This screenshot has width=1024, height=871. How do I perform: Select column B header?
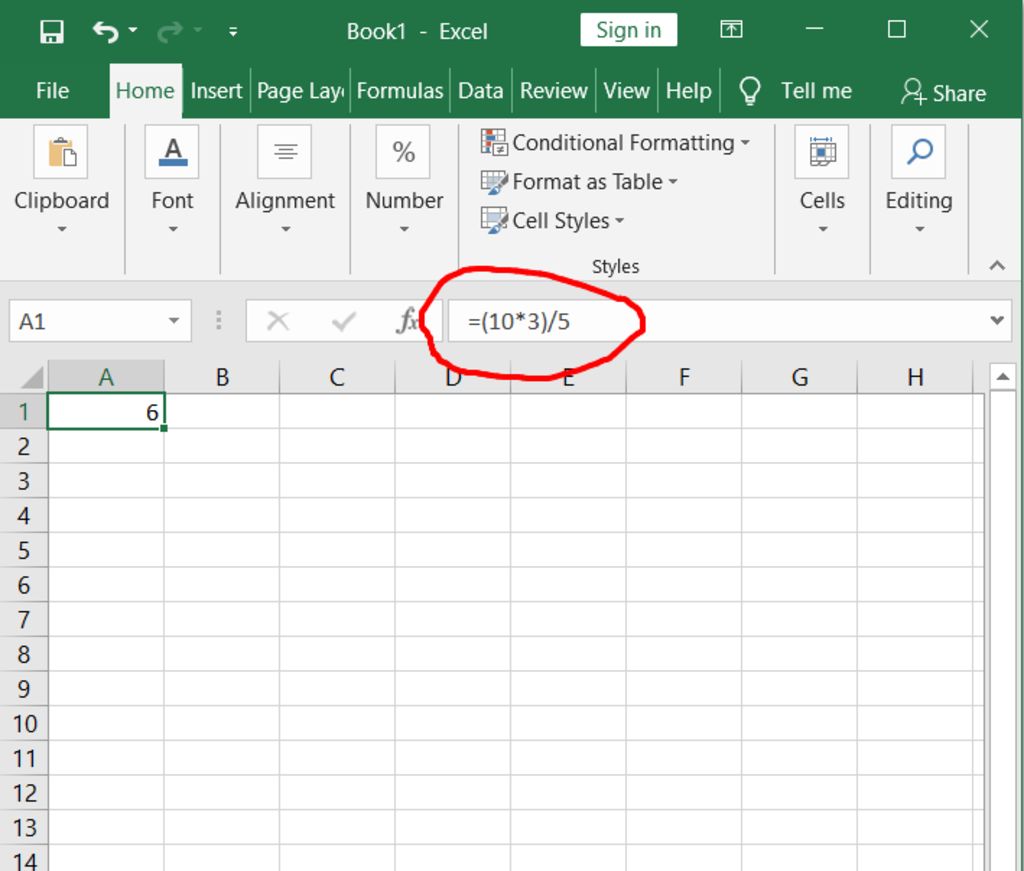222,377
